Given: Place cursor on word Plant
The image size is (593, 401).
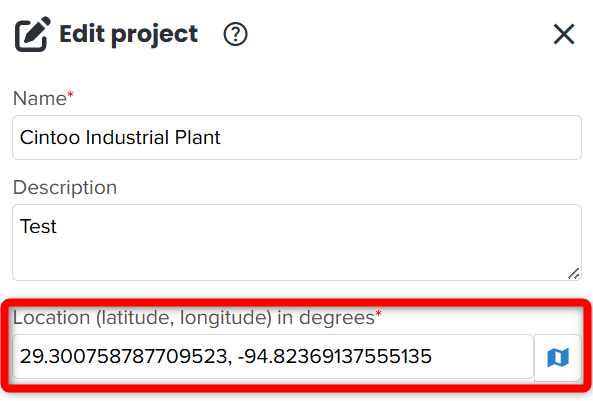Looking at the screenshot, I should [197, 137].
